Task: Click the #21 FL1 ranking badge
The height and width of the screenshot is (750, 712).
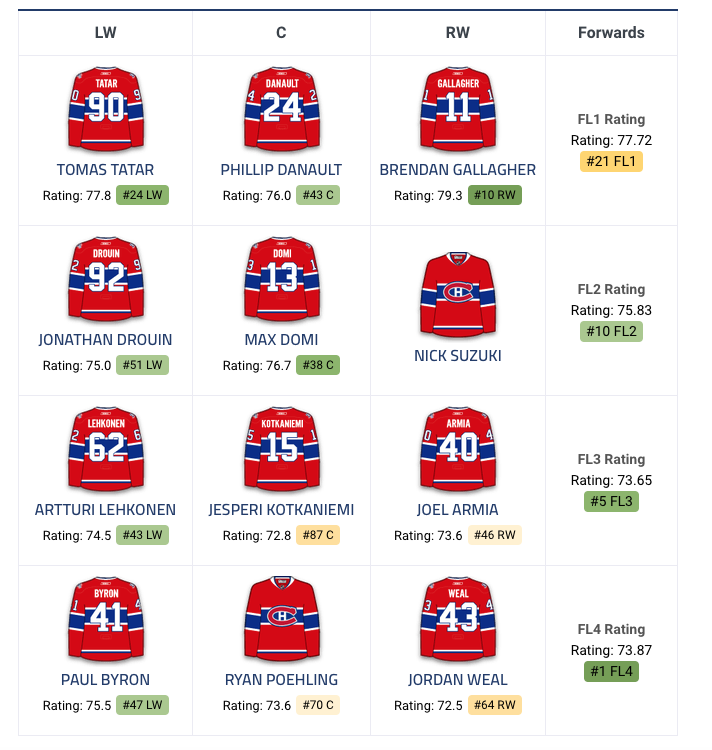Action: pyautogui.click(x=611, y=161)
